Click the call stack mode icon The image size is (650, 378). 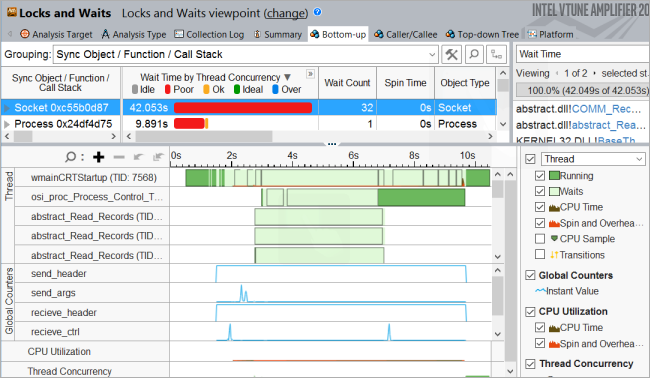(496, 54)
